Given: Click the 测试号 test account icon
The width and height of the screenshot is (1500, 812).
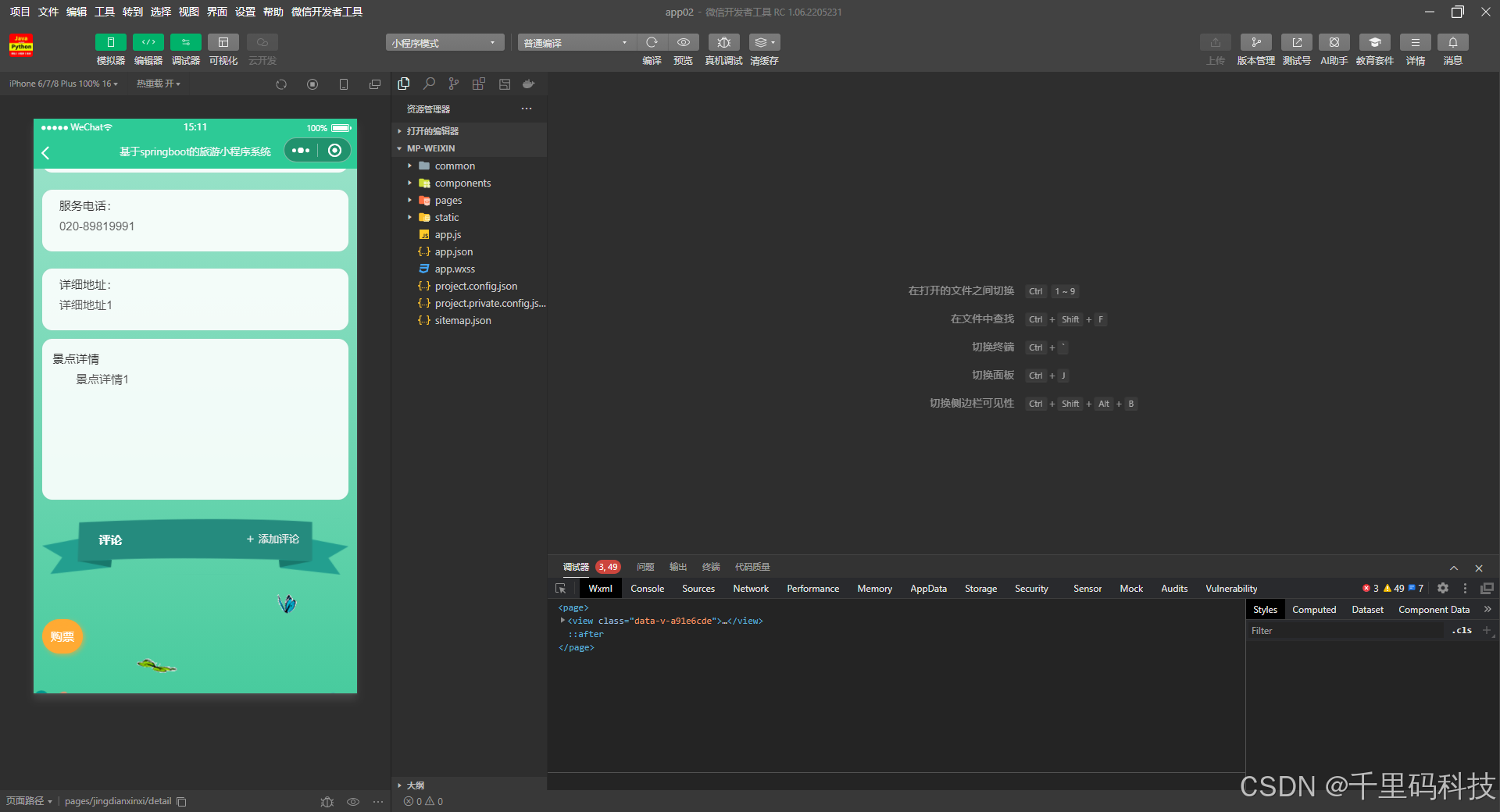Looking at the screenshot, I should pyautogui.click(x=1297, y=42).
